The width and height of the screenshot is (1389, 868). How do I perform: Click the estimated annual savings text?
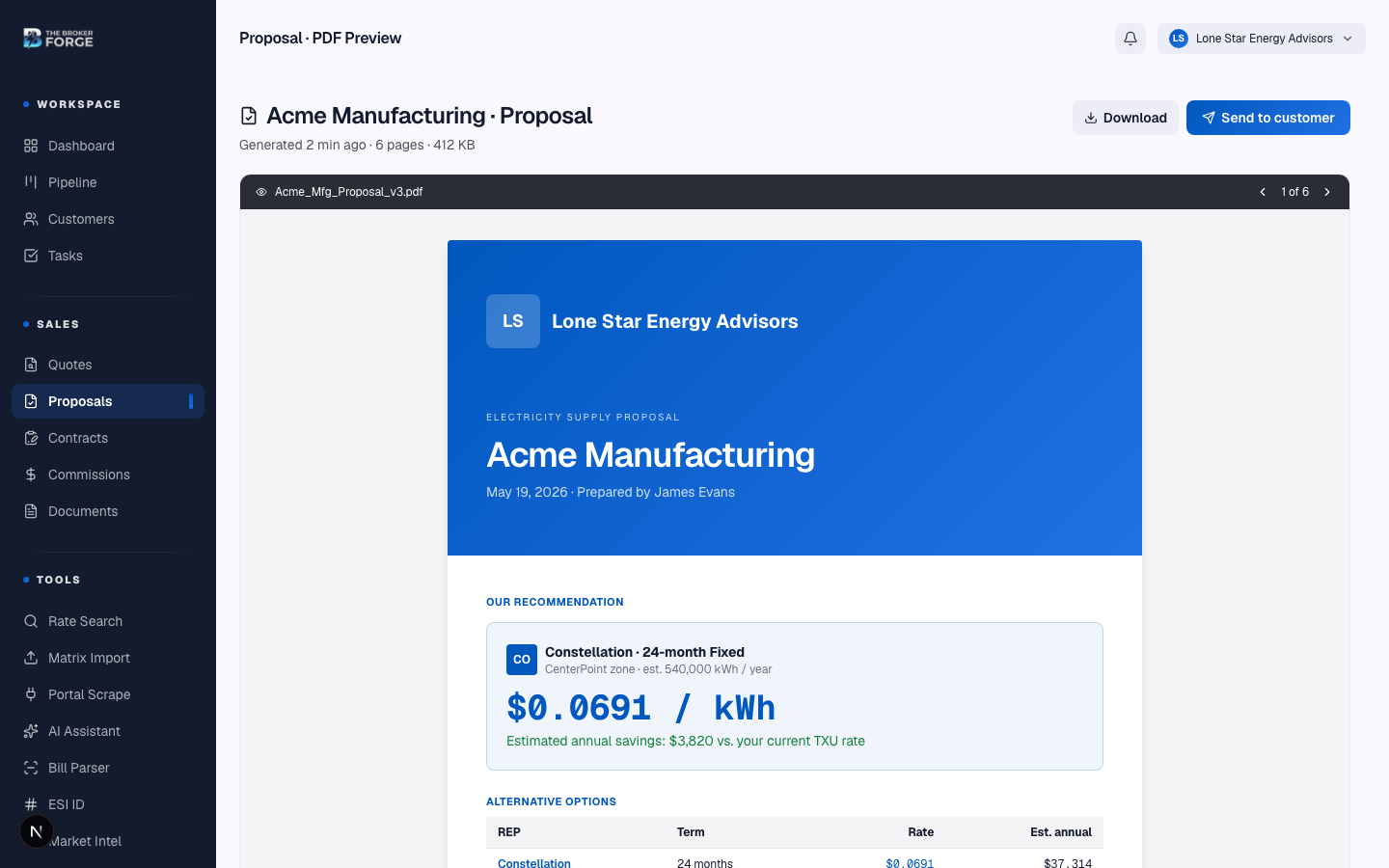coord(686,741)
